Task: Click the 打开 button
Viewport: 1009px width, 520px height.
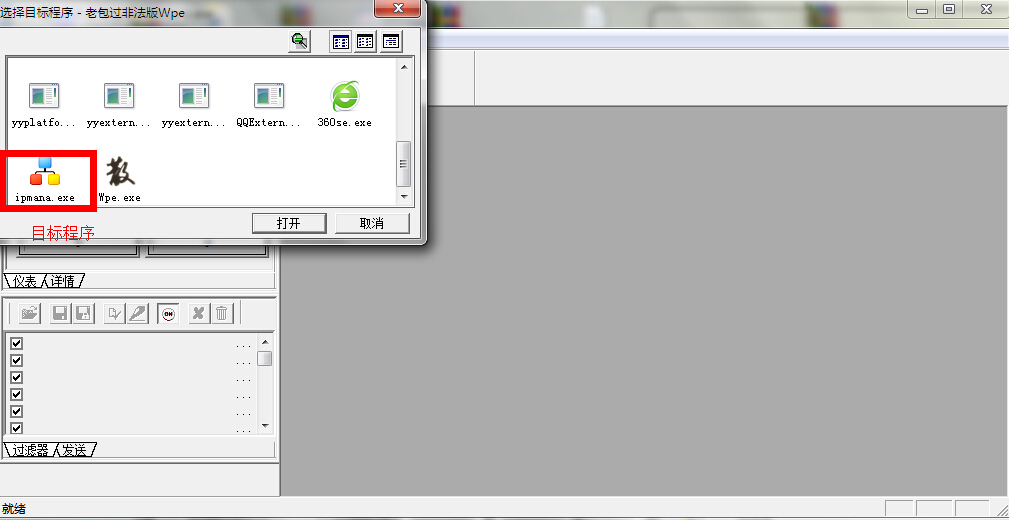Action: pyautogui.click(x=288, y=223)
